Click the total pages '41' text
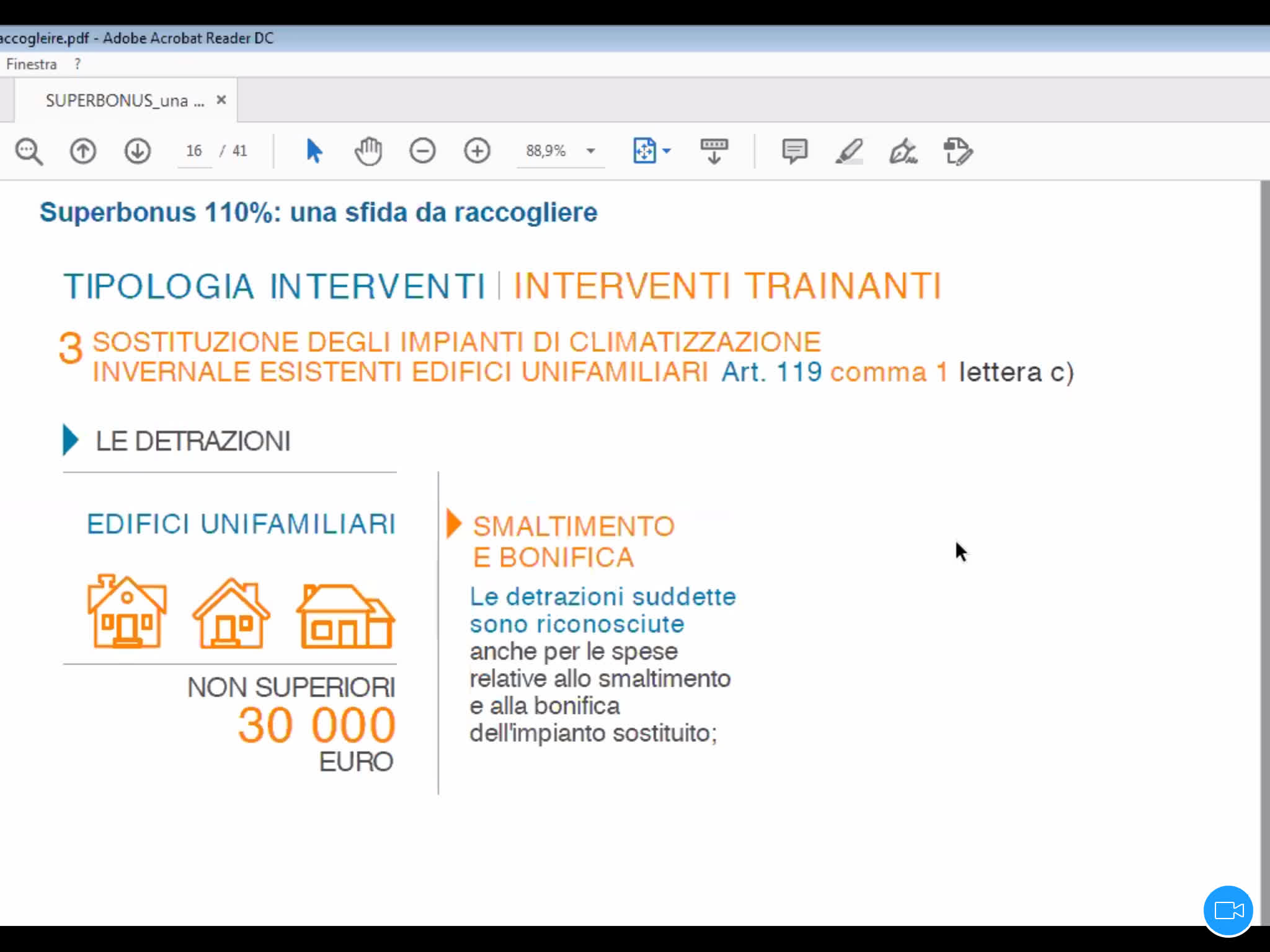 point(239,151)
